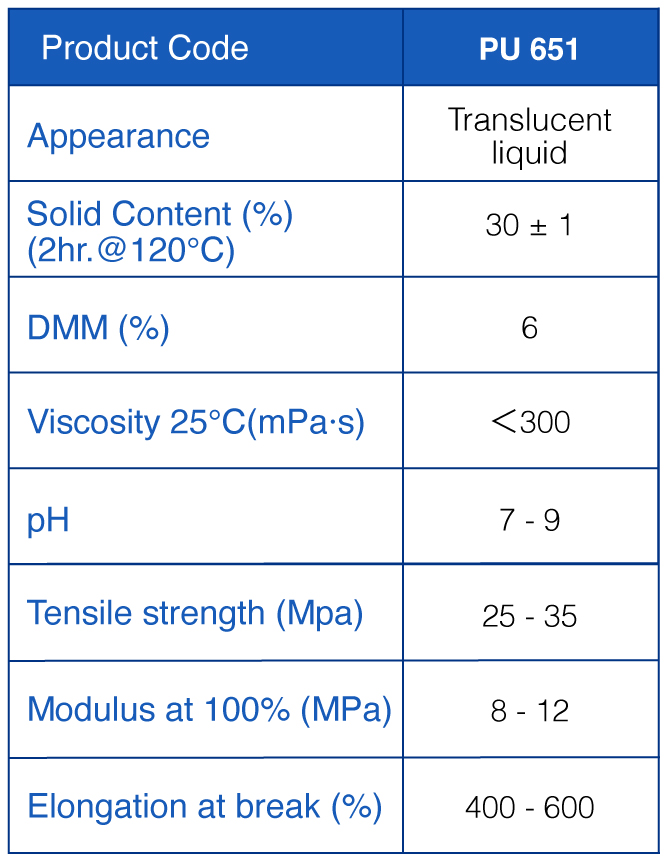
Task: Click the (2hr.@120°C) condition text
Action: coord(131,250)
